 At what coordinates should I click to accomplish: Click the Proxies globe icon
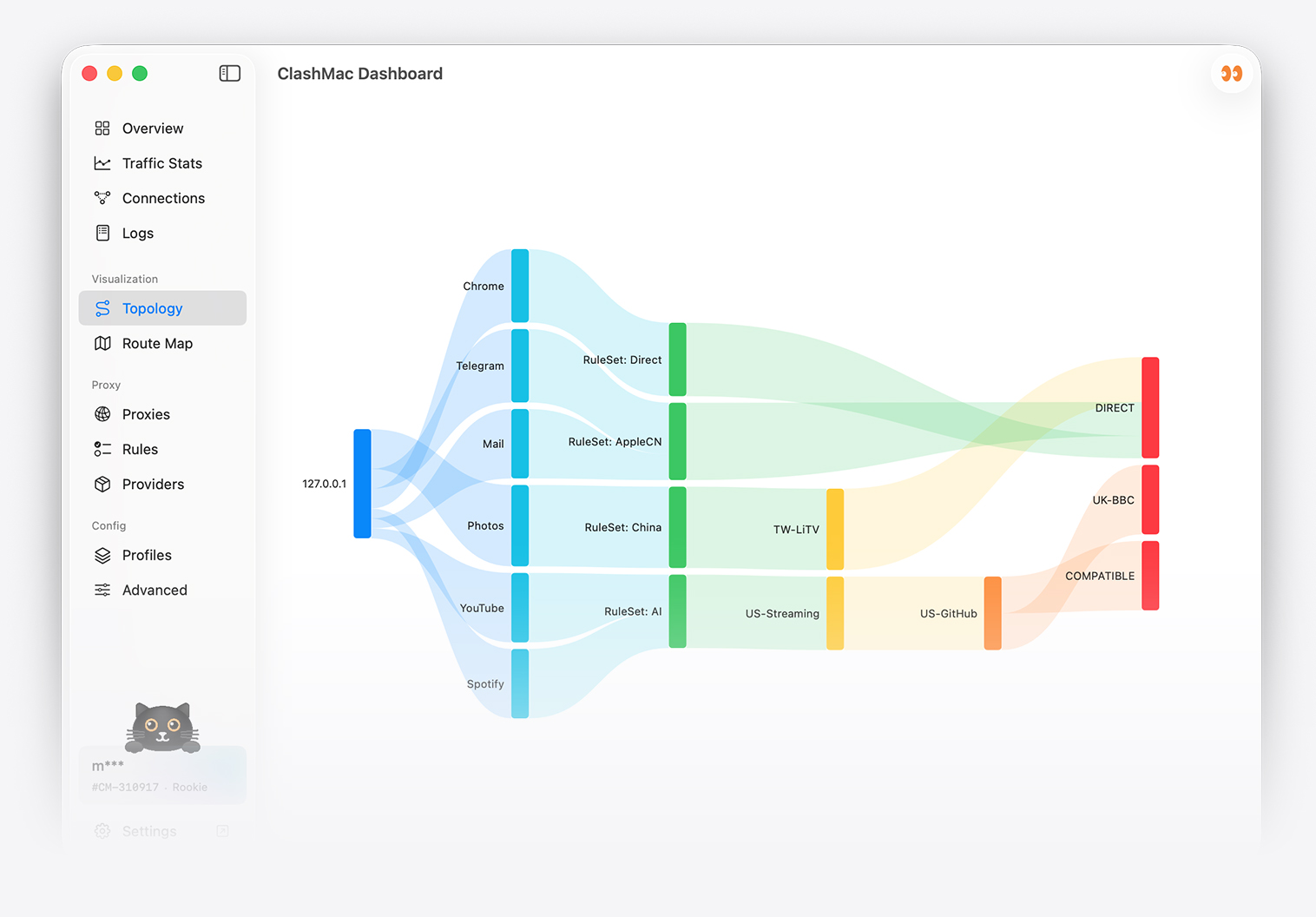coord(102,414)
